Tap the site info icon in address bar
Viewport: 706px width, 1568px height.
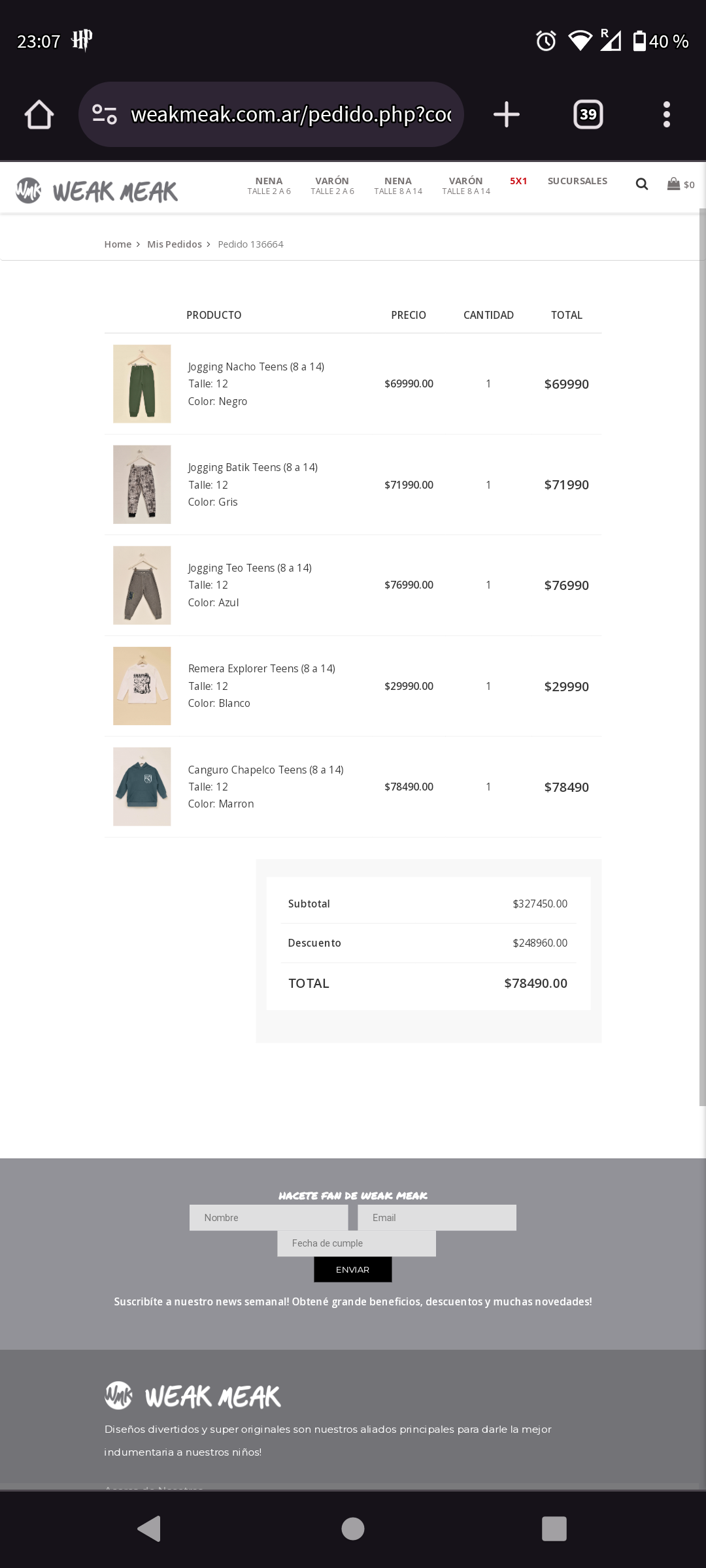pyautogui.click(x=105, y=115)
